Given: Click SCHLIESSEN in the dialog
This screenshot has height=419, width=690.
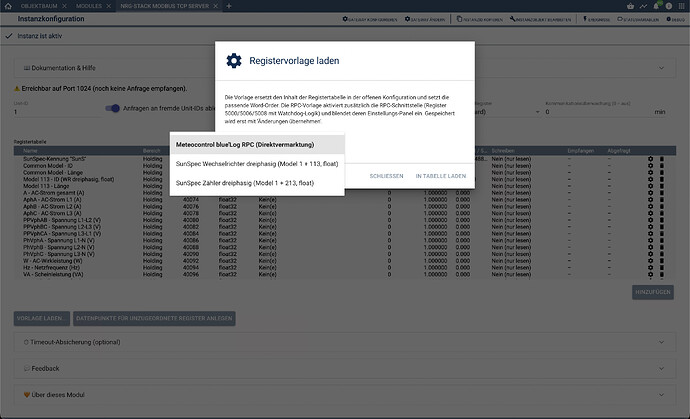Looking at the screenshot, I should (x=386, y=176).
